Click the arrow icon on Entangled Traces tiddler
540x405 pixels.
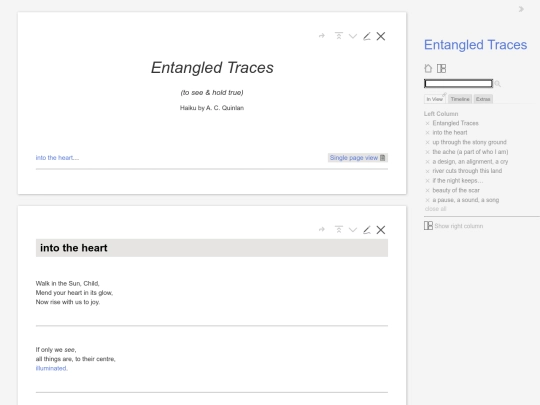click(x=322, y=36)
